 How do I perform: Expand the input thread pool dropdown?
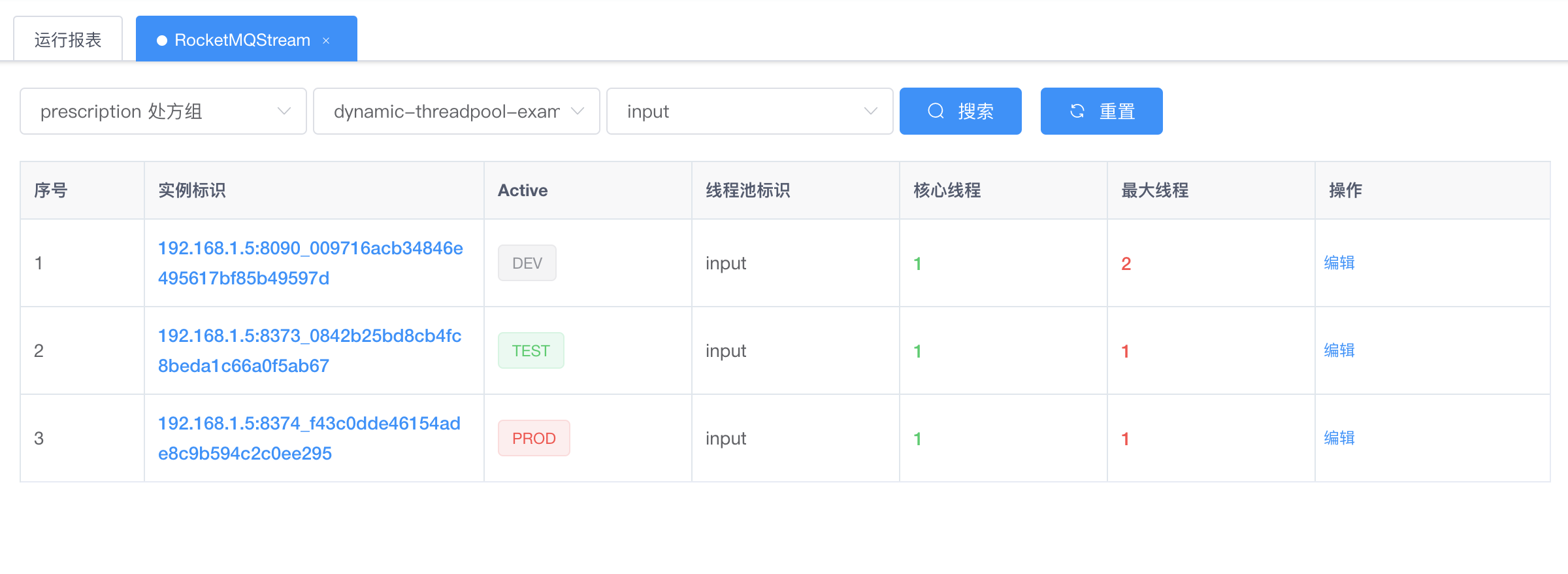(750, 111)
